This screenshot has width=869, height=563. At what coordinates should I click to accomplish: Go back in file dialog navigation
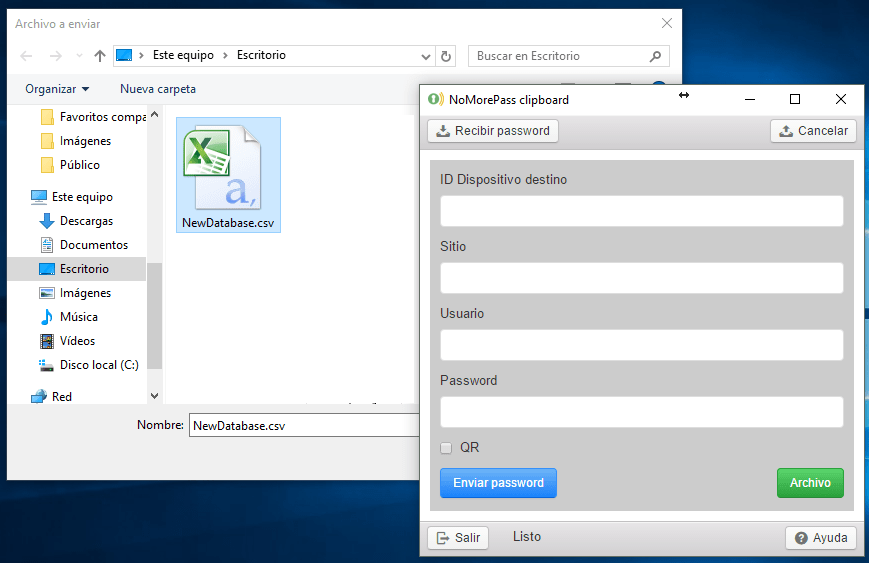26,56
